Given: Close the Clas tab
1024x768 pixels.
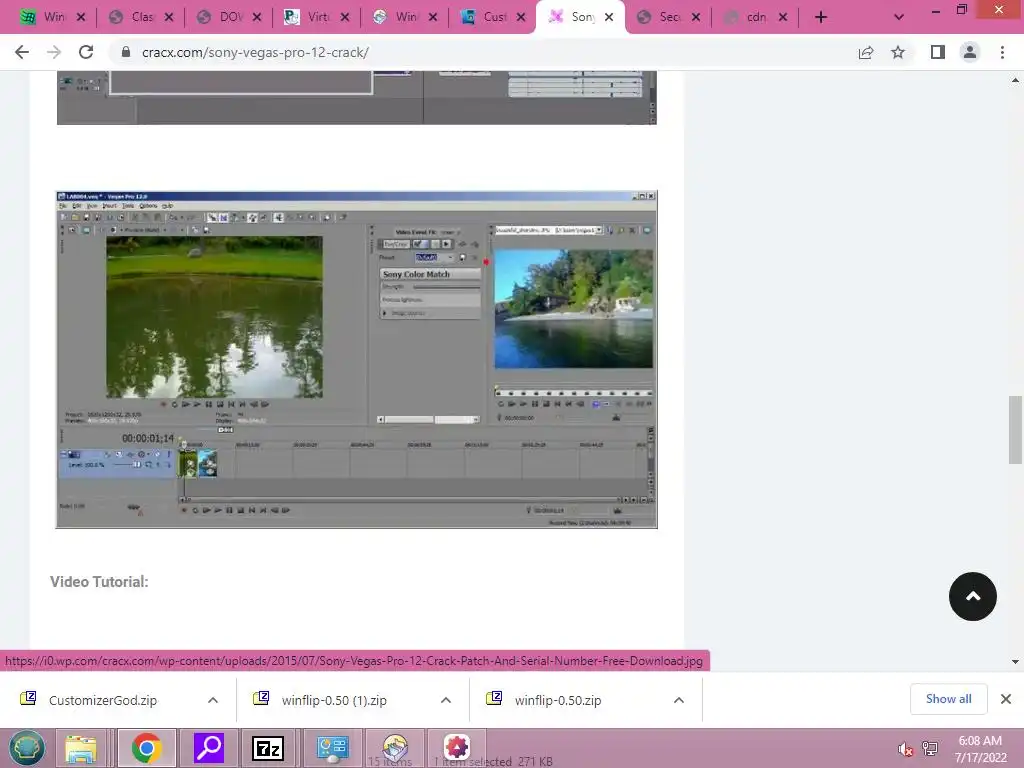Looking at the screenshot, I should click(x=168, y=18).
